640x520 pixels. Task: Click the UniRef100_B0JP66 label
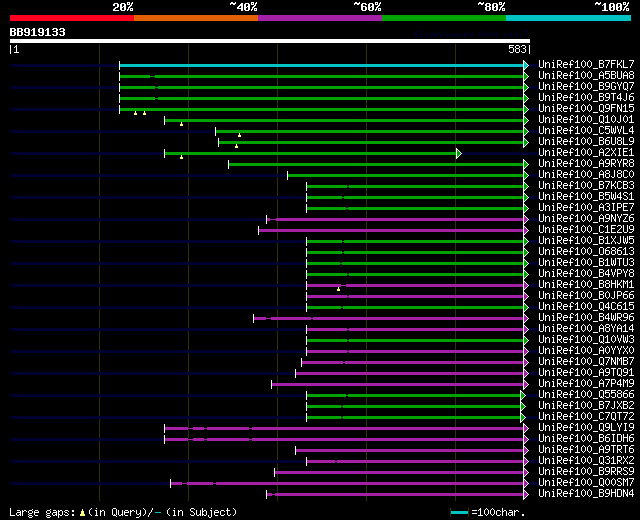coord(586,296)
